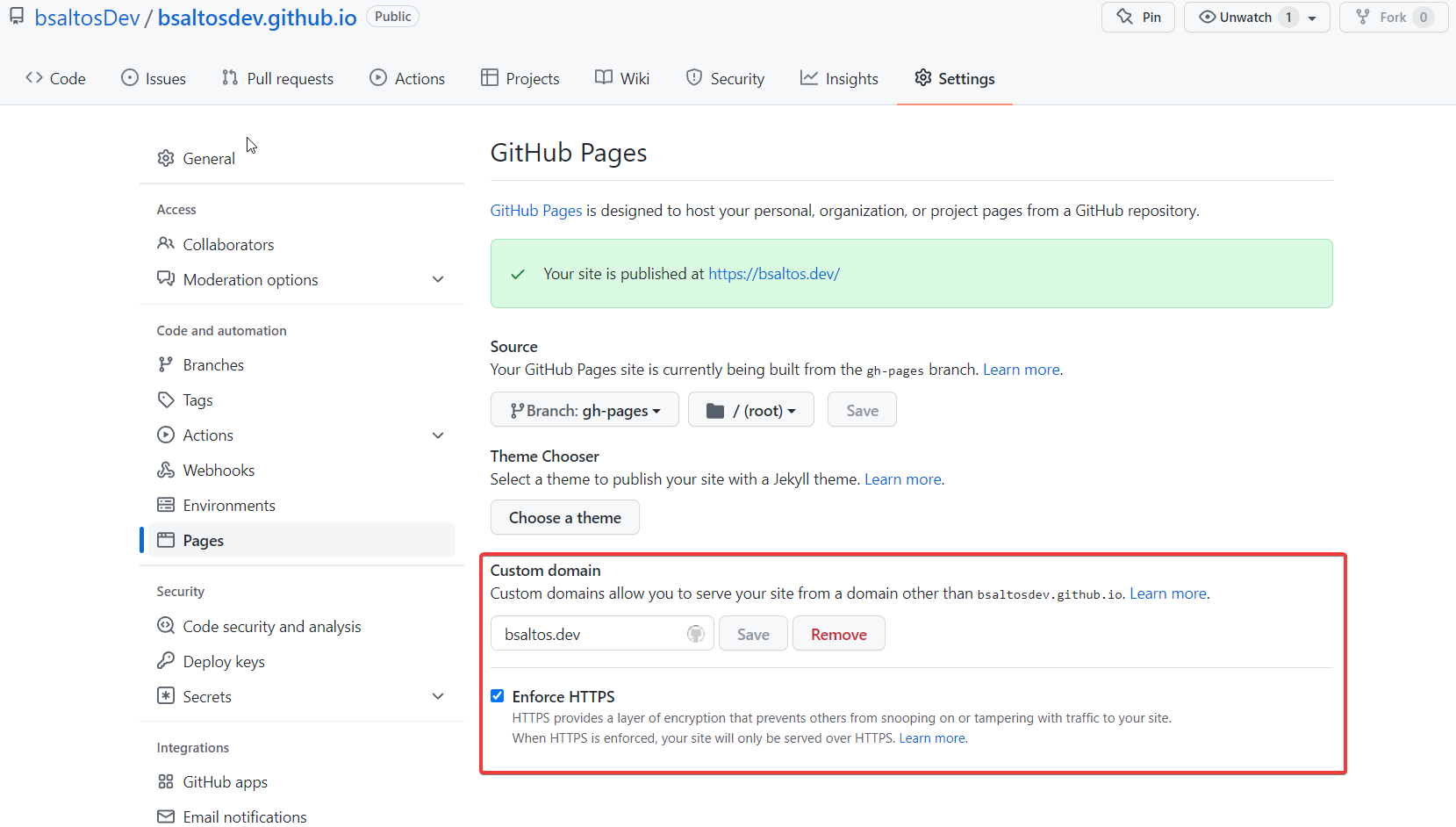Expand the Secrets chevron
The image size is (1456, 827).
pyautogui.click(x=438, y=696)
